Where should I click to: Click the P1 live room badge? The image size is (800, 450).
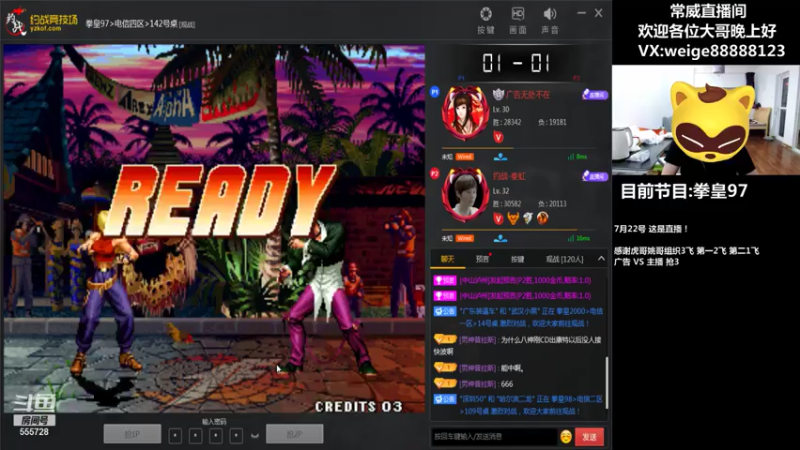594,94
